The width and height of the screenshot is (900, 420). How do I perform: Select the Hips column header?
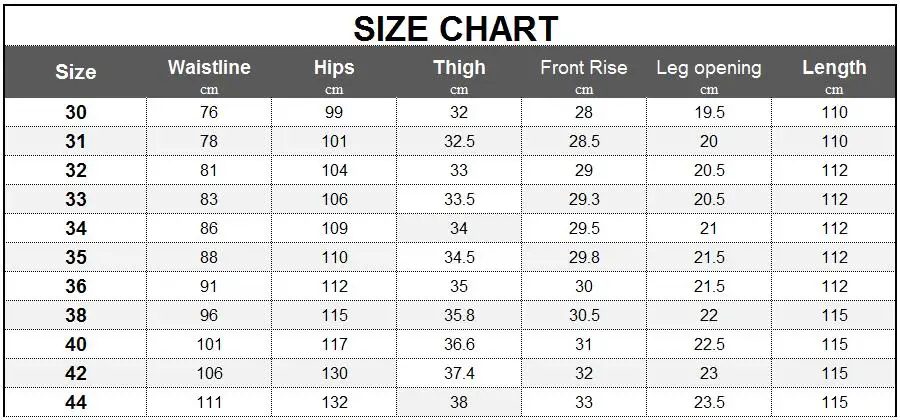point(333,67)
